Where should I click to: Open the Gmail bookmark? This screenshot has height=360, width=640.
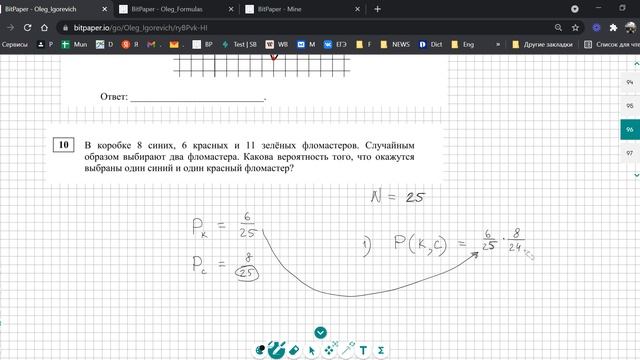pyautogui.click(x=153, y=44)
